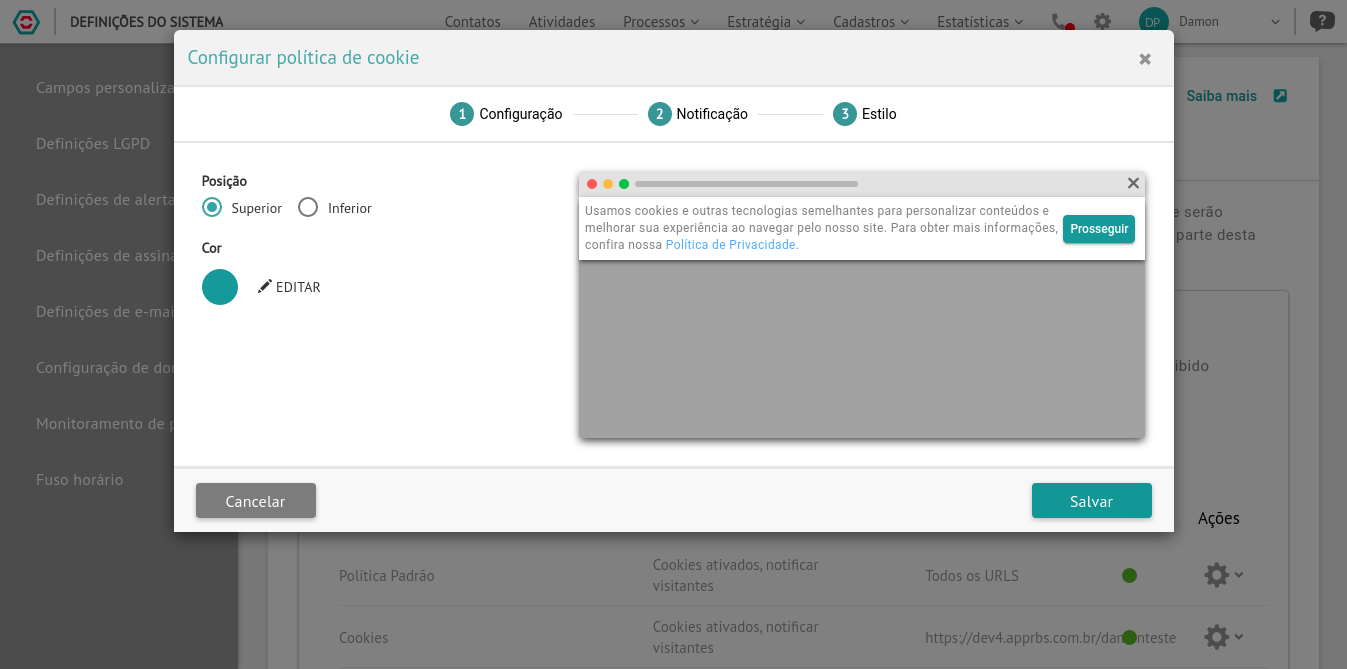The height and width of the screenshot is (669, 1347).
Task: Expand chevron next to Política Padrão gear
Action: [1239, 575]
